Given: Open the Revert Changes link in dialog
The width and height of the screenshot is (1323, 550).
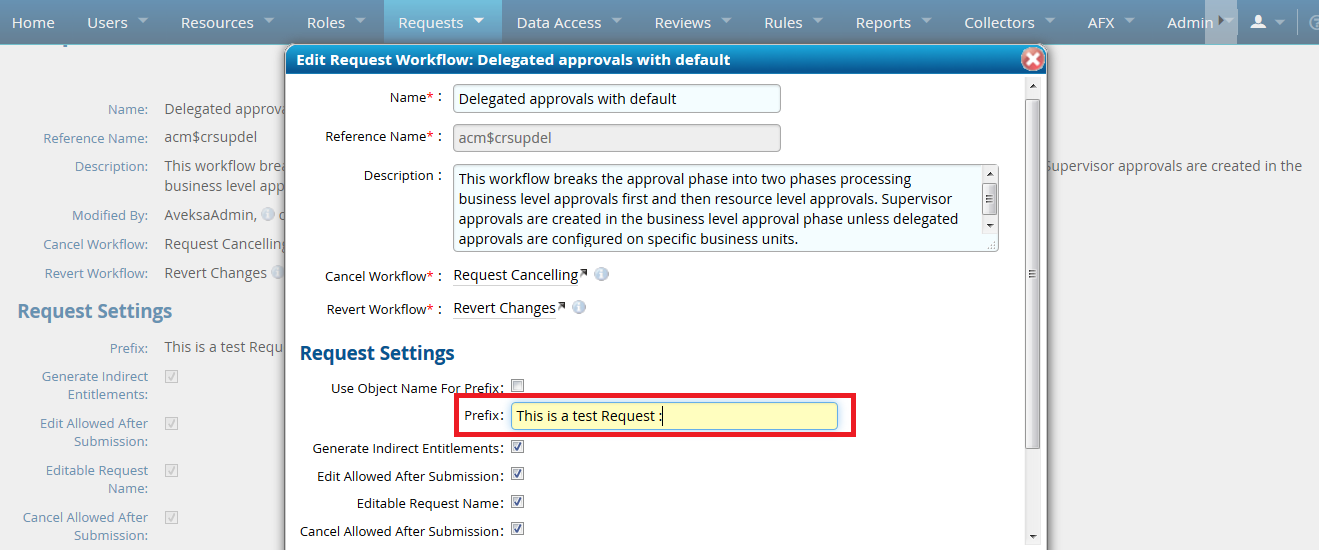Looking at the screenshot, I should (x=504, y=308).
